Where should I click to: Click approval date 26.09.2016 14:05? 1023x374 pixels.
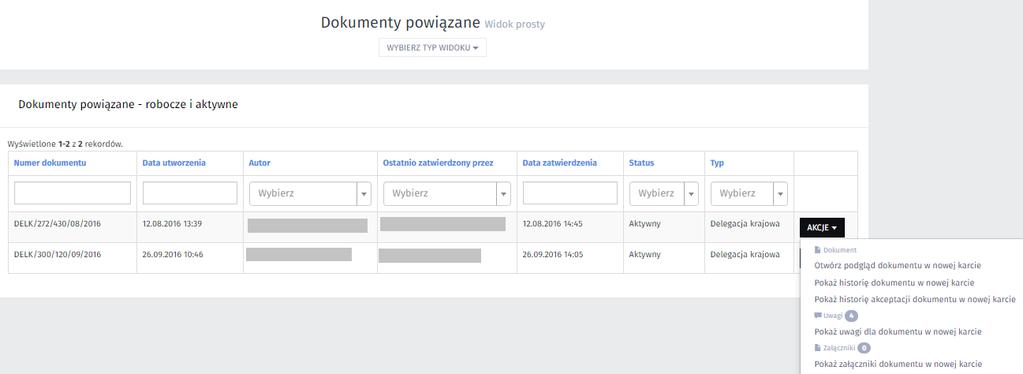pos(553,255)
